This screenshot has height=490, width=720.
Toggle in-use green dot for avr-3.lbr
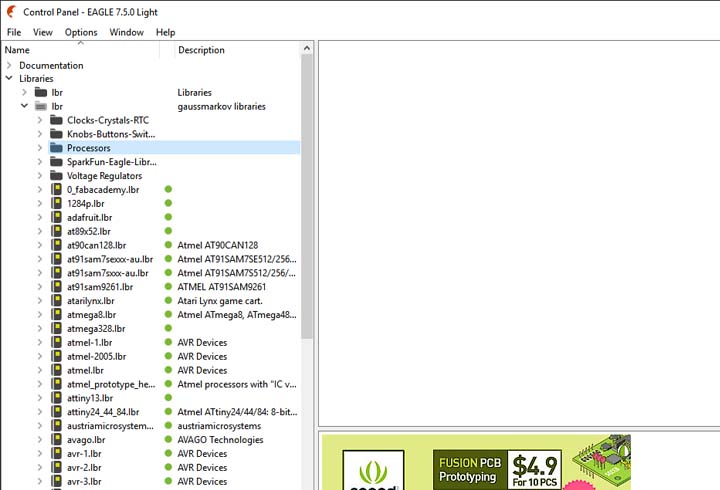(x=169, y=481)
